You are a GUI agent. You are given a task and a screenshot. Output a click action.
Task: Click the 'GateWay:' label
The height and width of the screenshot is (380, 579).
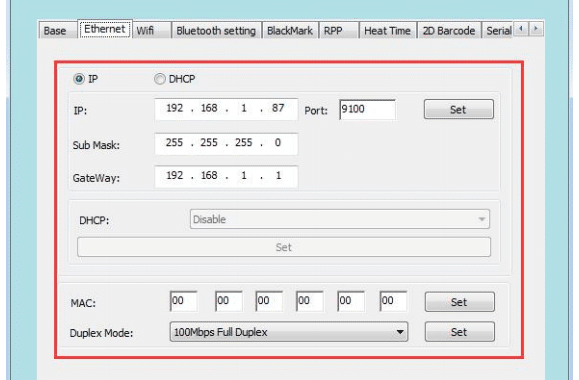(x=96, y=178)
